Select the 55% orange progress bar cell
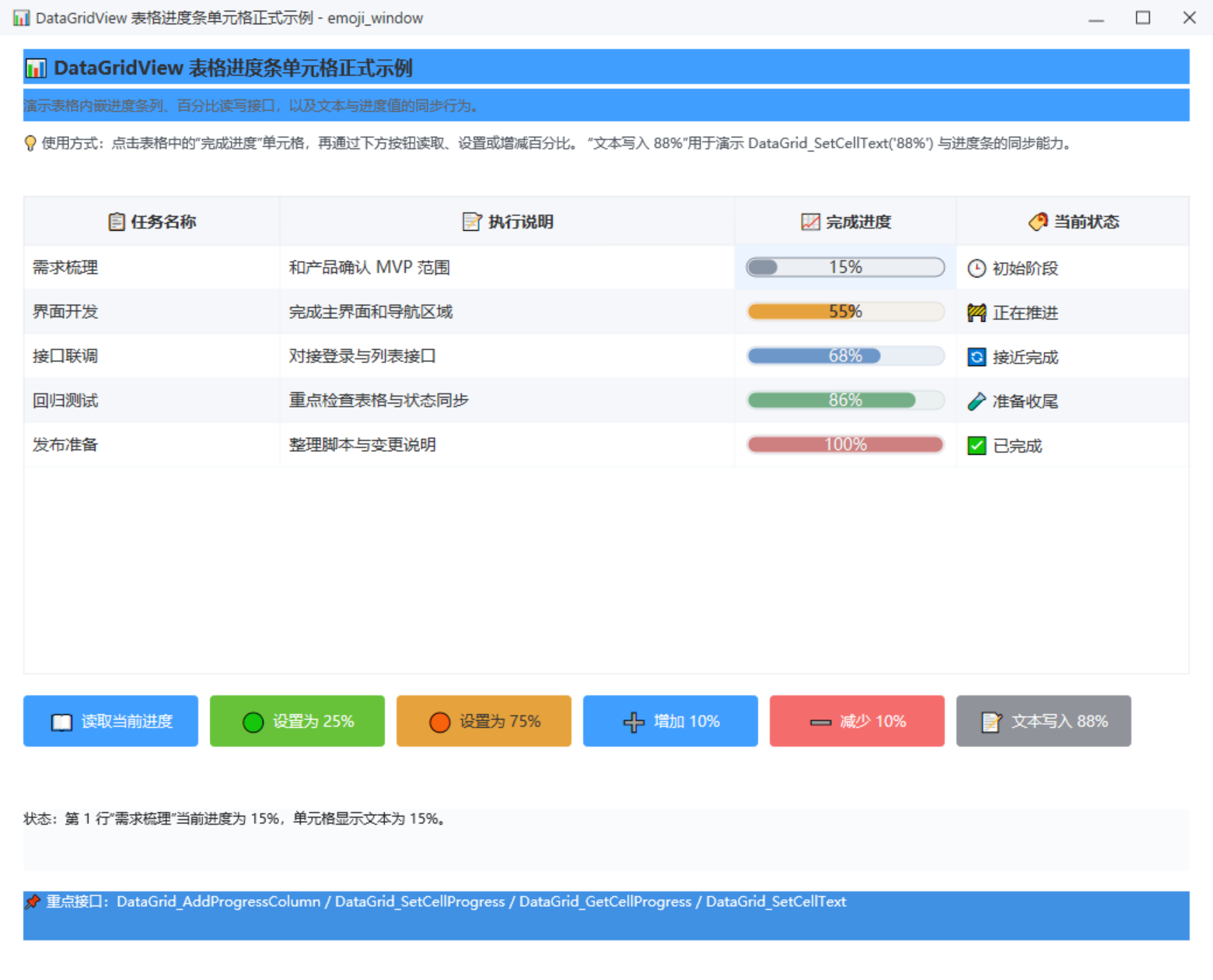Viewport: 1213px width, 980px height. [x=845, y=312]
